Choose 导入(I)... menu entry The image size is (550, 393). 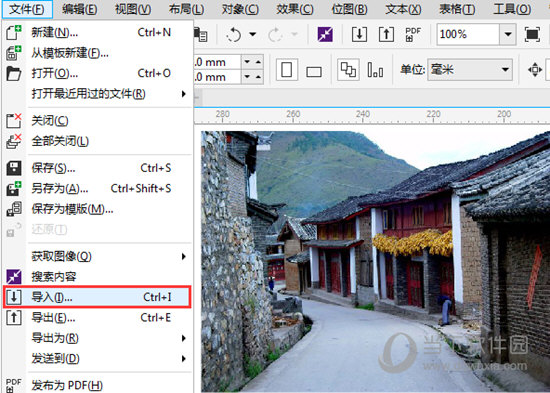coord(98,297)
